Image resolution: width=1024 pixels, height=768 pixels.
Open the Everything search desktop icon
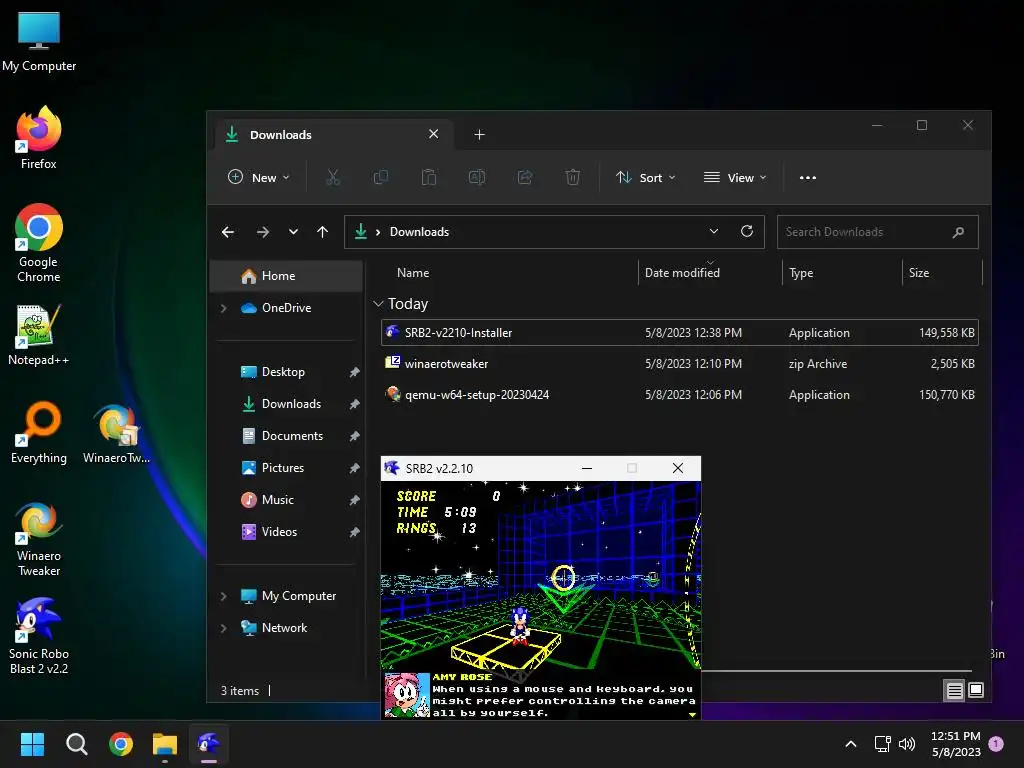click(x=39, y=432)
